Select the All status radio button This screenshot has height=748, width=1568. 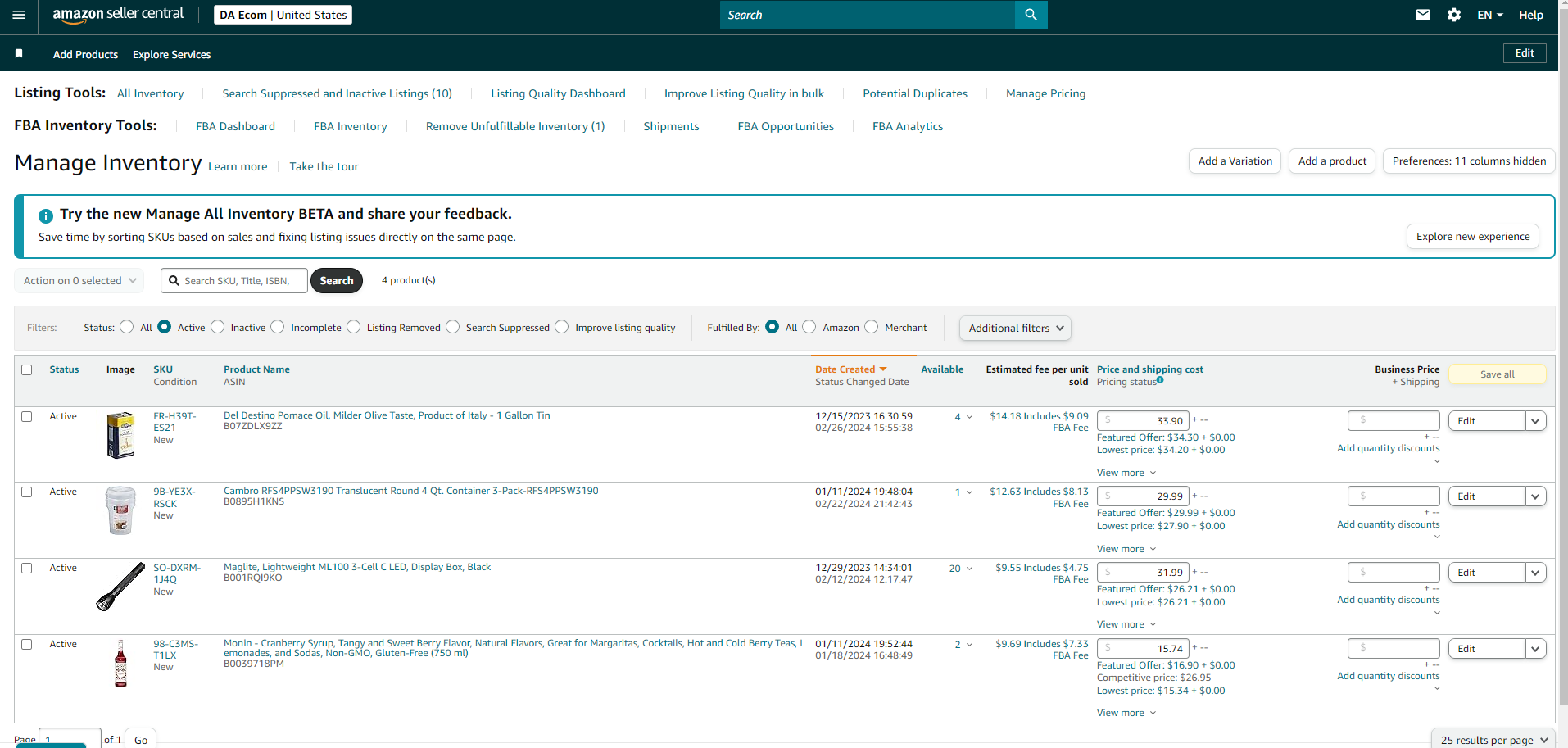coord(126,327)
